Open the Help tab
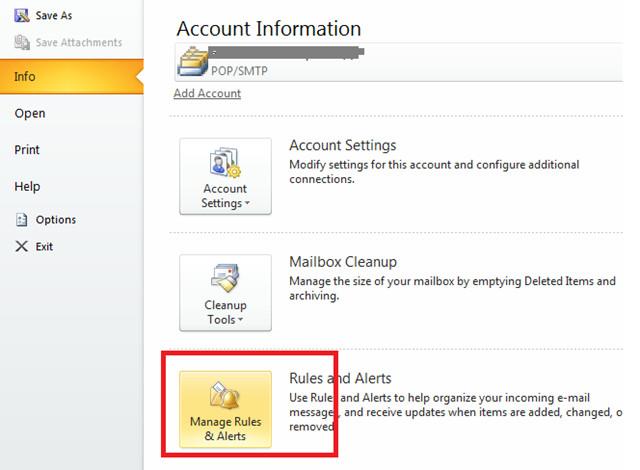Image resolution: width=640 pixels, height=470 pixels. pos(27,187)
